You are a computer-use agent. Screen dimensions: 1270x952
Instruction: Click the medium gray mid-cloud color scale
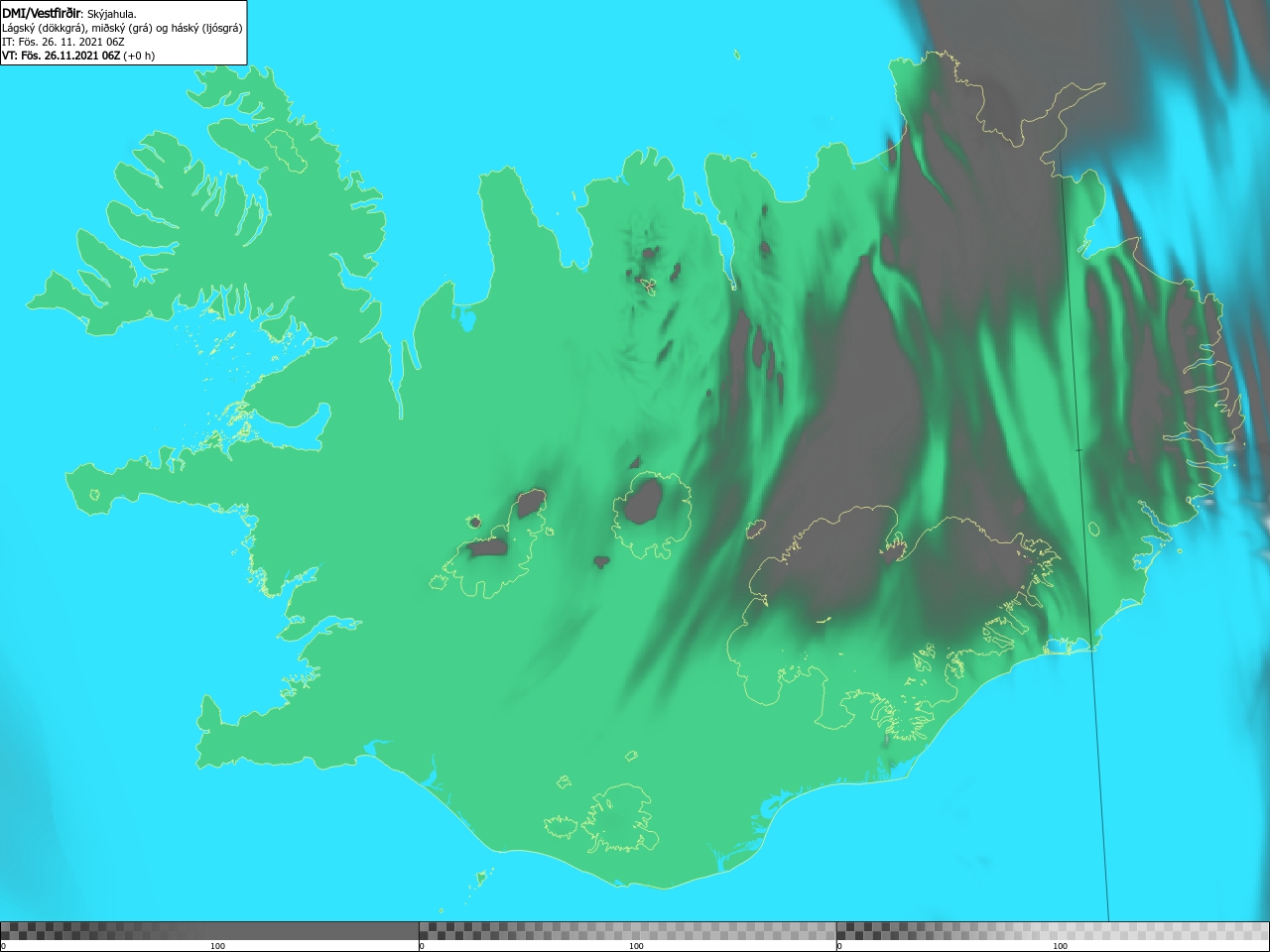pos(627,931)
